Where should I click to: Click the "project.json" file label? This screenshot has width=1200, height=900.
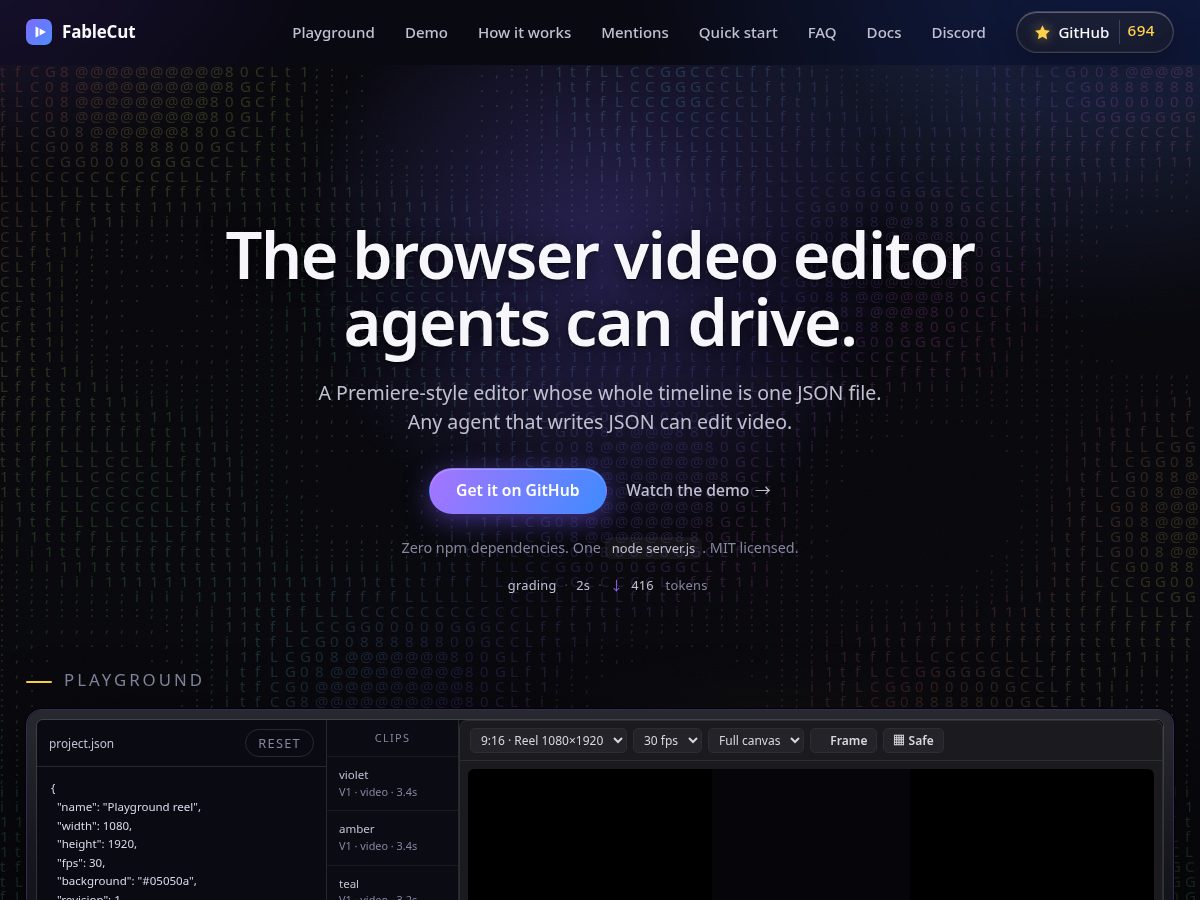pos(81,743)
